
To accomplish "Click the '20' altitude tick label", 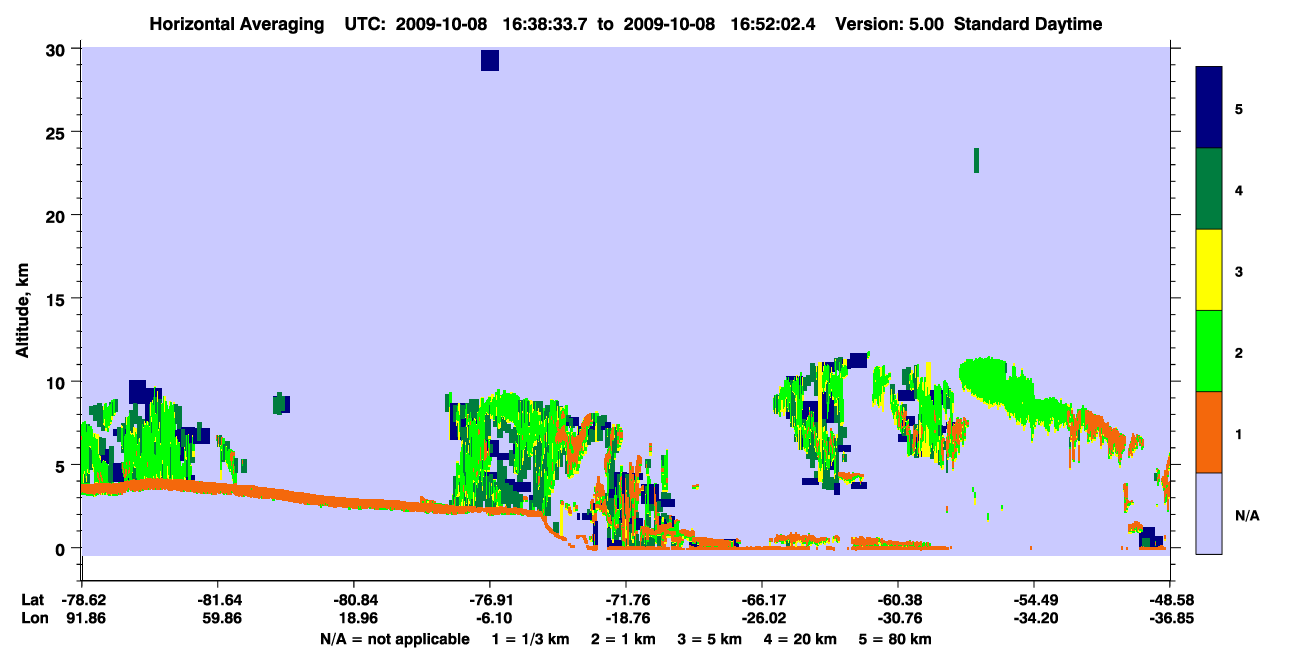I will tap(58, 216).
